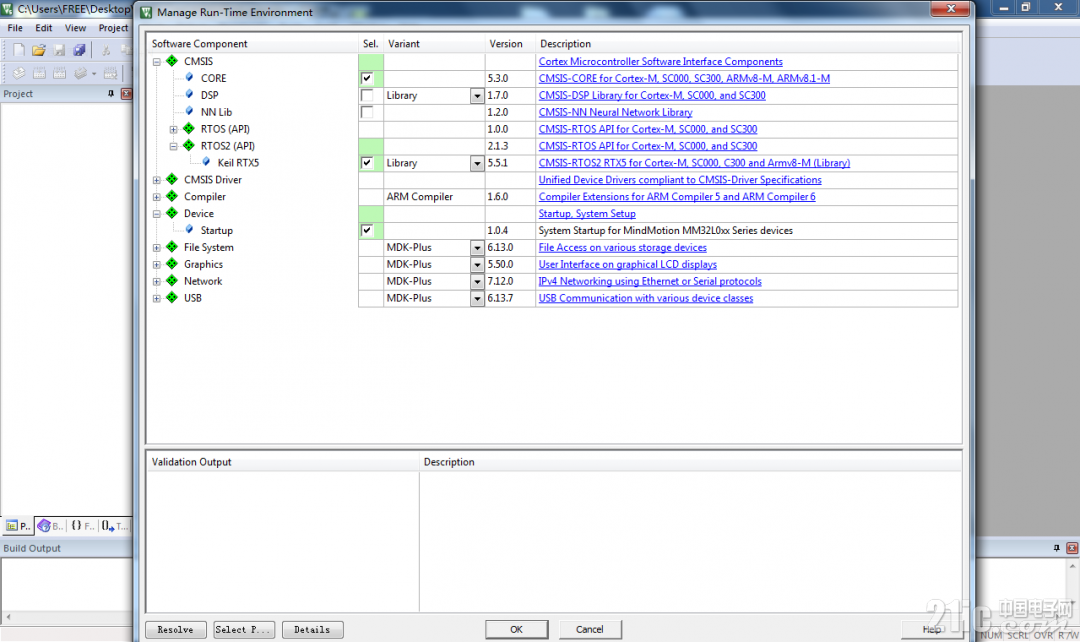1080x642 pixels.
Task: Enable the CMSIS DSP checkbox
Action: pos(367,95)
